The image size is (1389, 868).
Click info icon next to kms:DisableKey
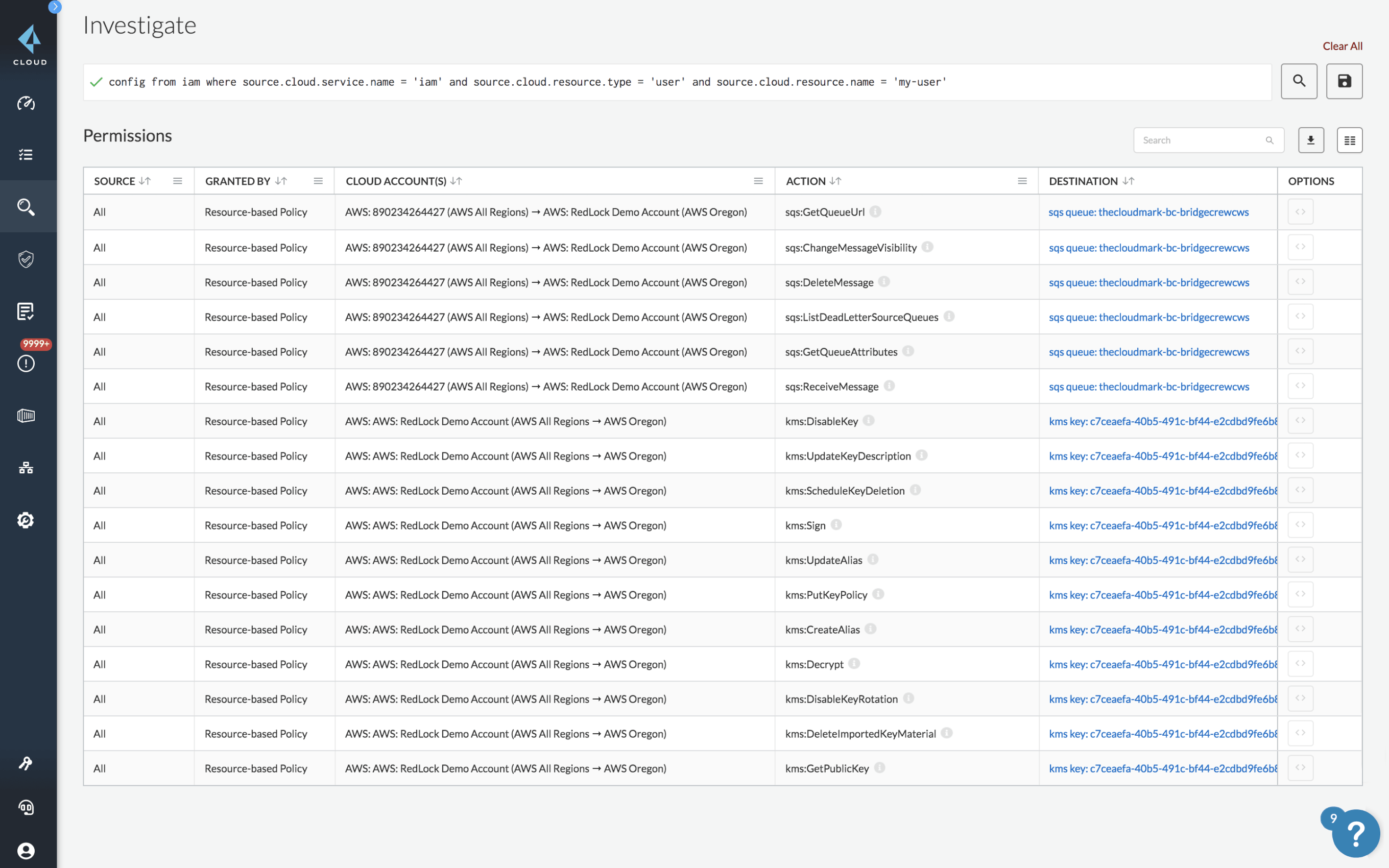869,420
